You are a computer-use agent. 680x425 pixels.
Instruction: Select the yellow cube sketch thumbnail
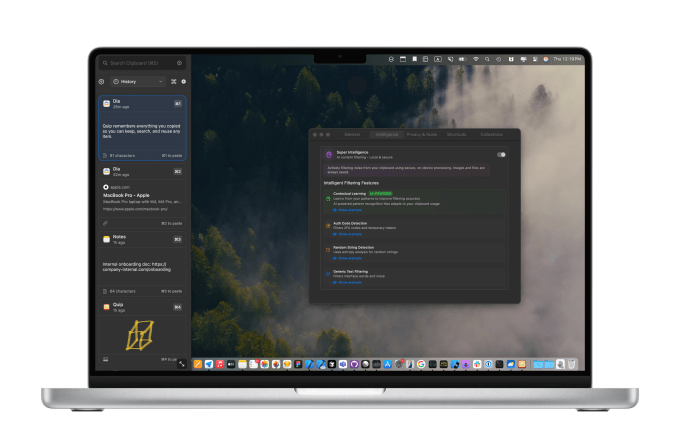(x=140, y=335)
